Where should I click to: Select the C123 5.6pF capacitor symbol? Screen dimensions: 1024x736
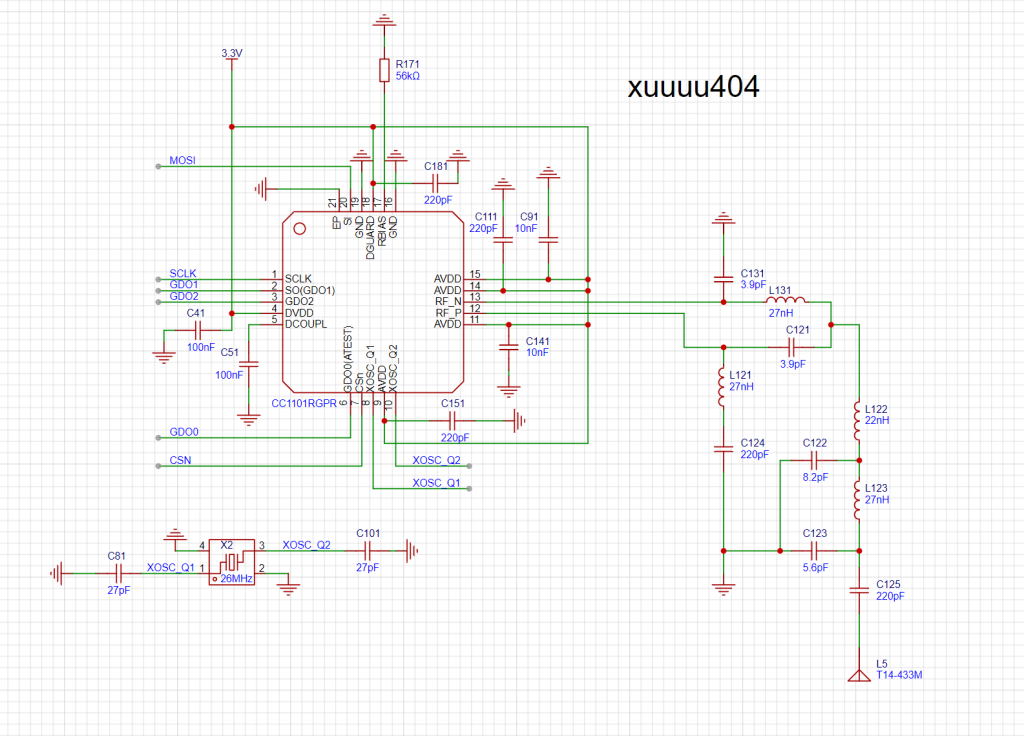814,550
